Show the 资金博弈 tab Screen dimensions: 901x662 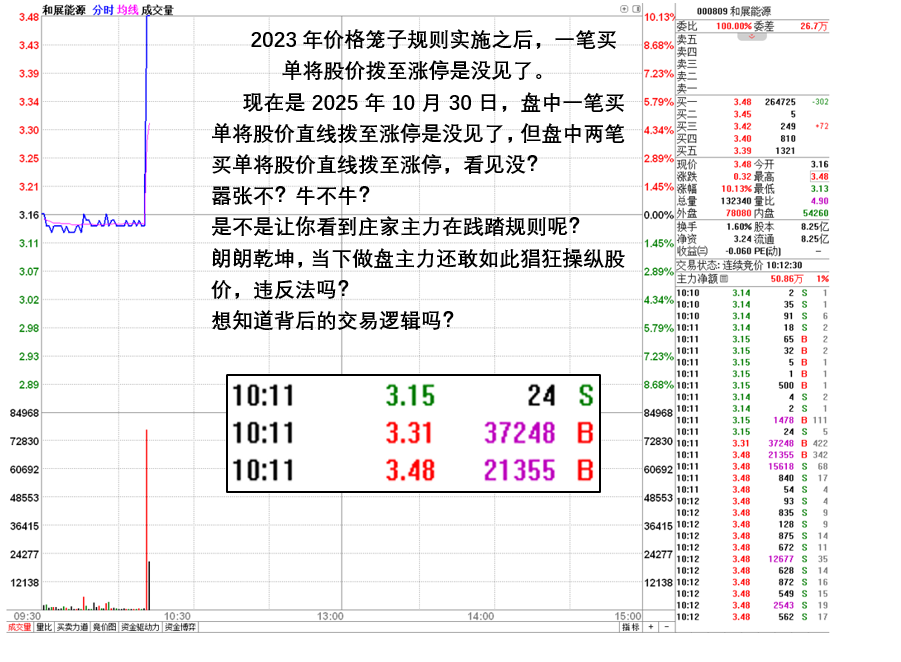180,627
